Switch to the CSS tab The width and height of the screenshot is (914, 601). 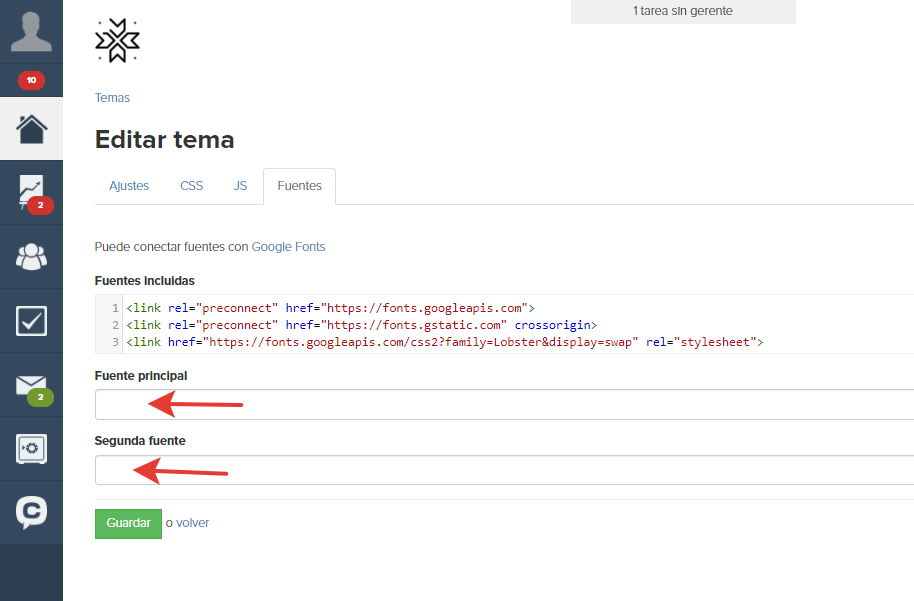pos(191,186)
